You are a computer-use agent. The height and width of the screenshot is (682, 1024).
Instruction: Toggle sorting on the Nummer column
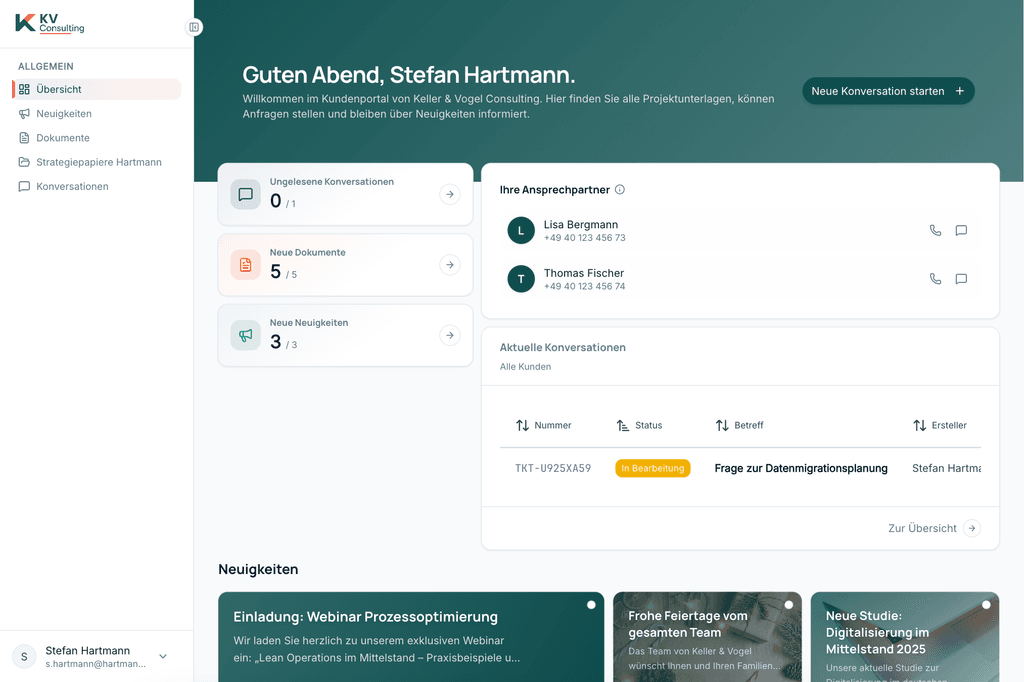coord(521,425)
